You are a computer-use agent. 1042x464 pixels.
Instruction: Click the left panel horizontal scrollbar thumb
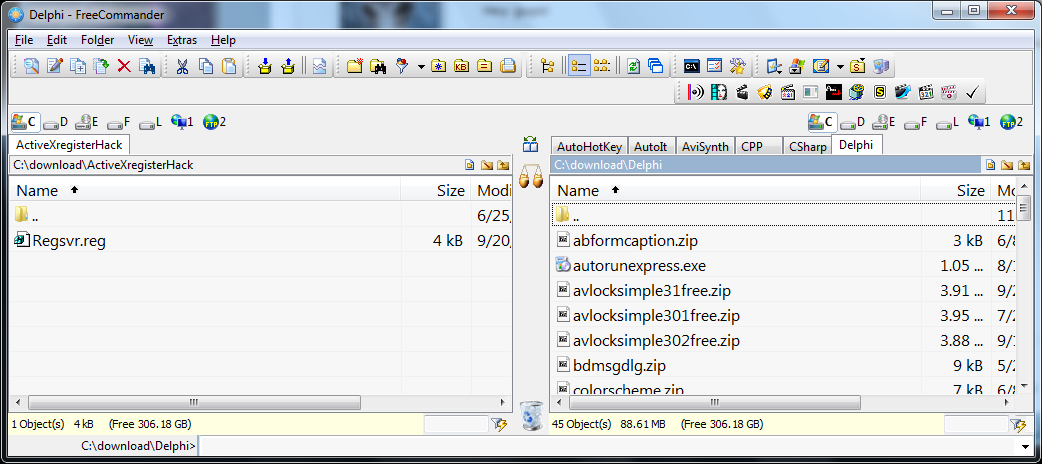point(194,402)
